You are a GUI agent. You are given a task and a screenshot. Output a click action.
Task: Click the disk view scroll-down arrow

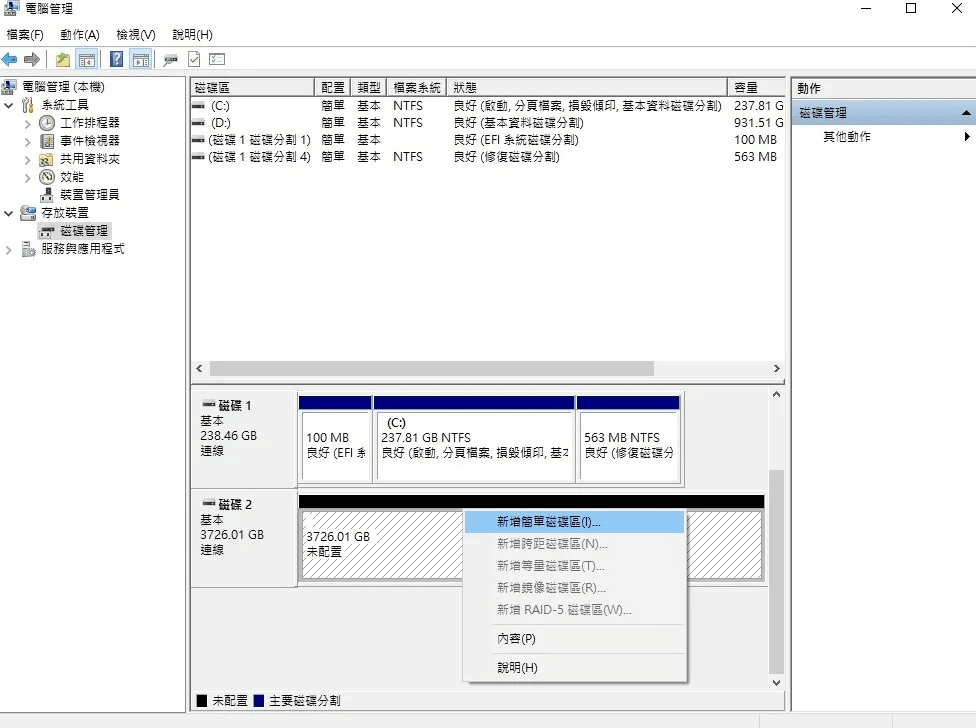coord(776,683)
